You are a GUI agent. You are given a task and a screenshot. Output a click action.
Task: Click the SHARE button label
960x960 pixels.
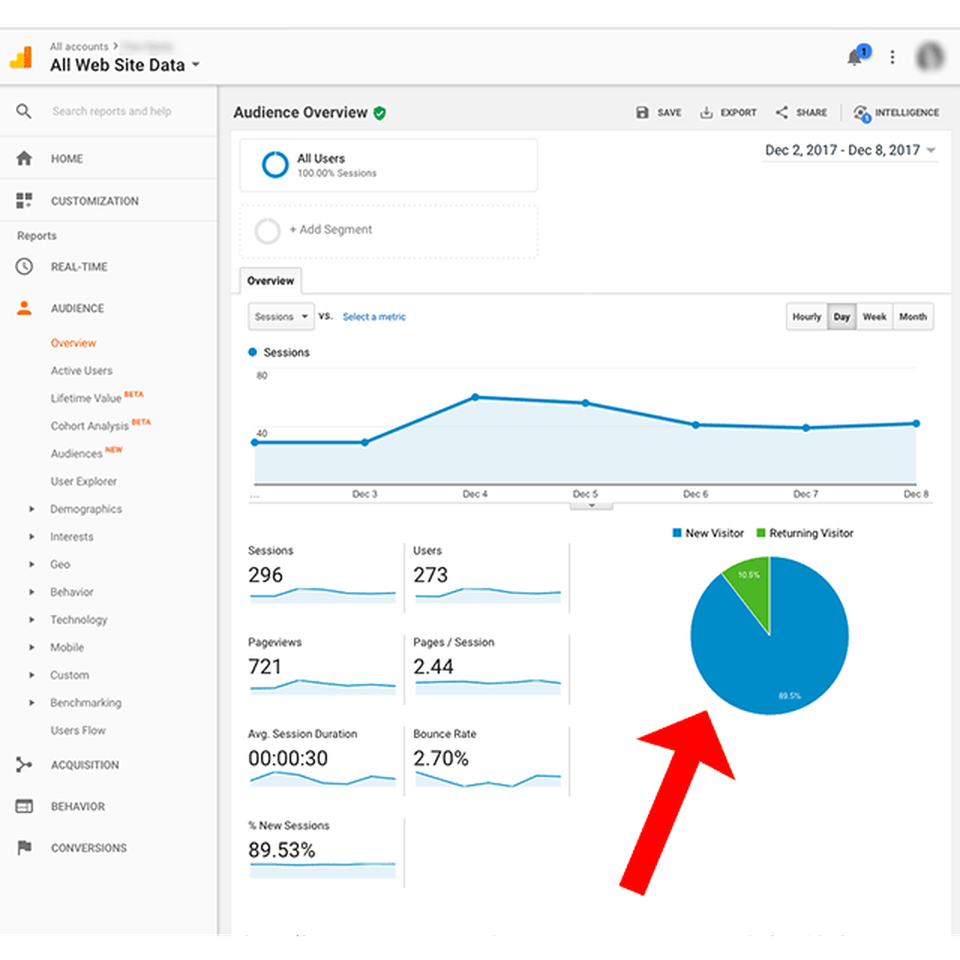811,113
